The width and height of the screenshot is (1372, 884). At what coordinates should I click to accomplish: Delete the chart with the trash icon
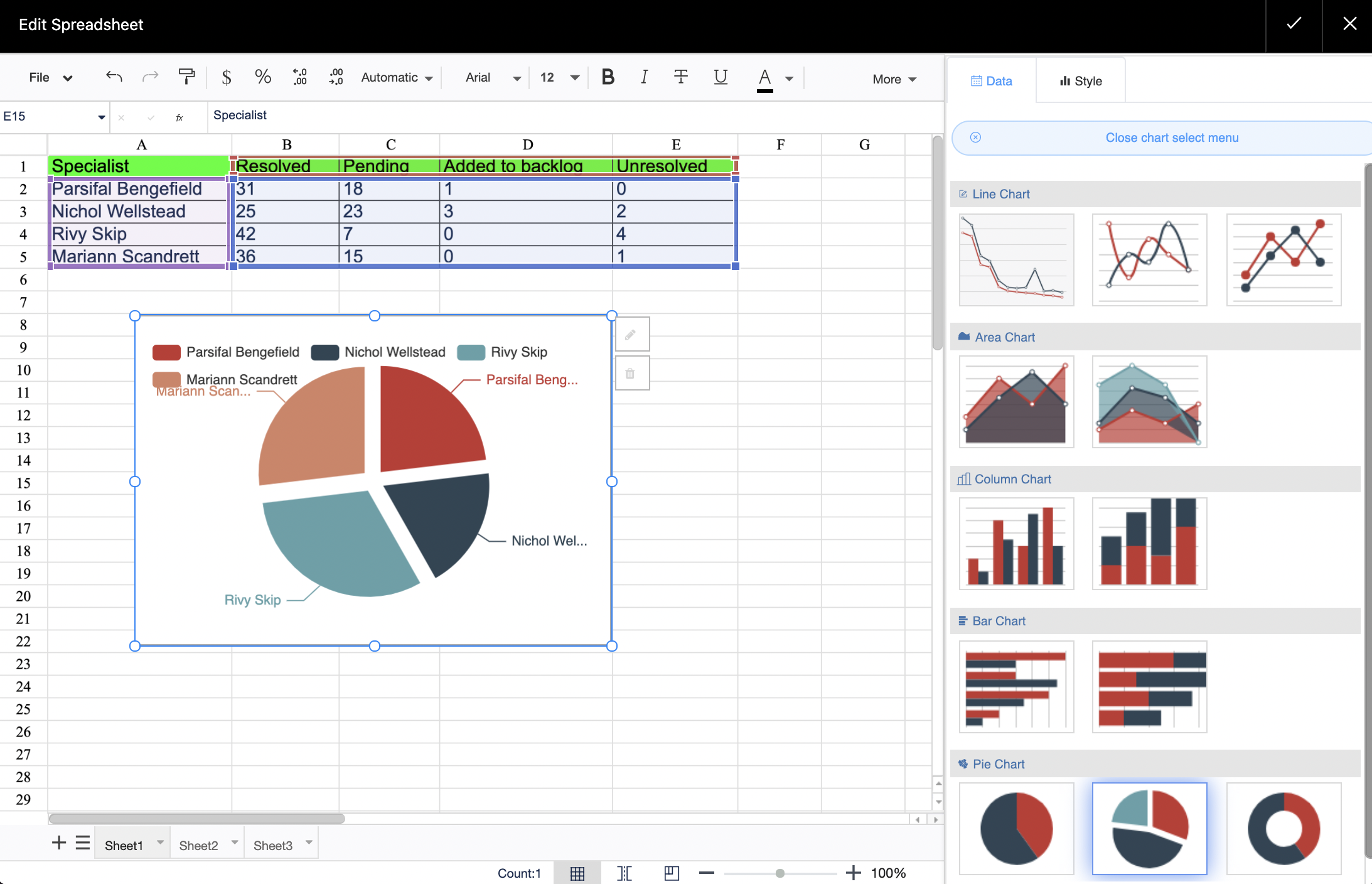click(x=631, y=374)
